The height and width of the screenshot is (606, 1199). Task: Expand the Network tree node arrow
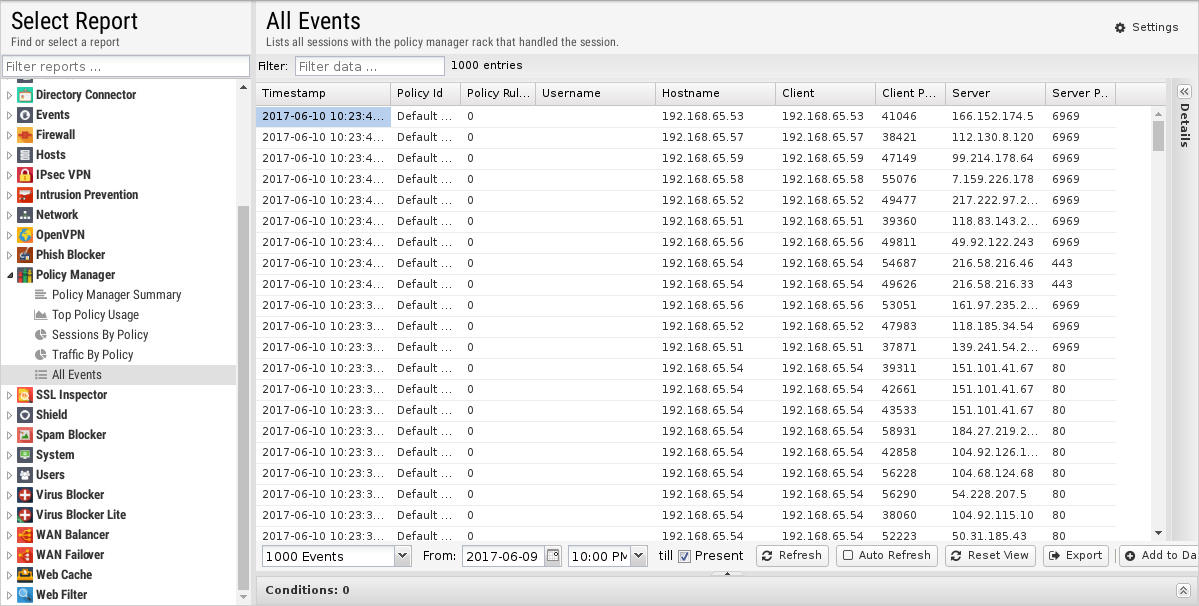pos(10,215)
